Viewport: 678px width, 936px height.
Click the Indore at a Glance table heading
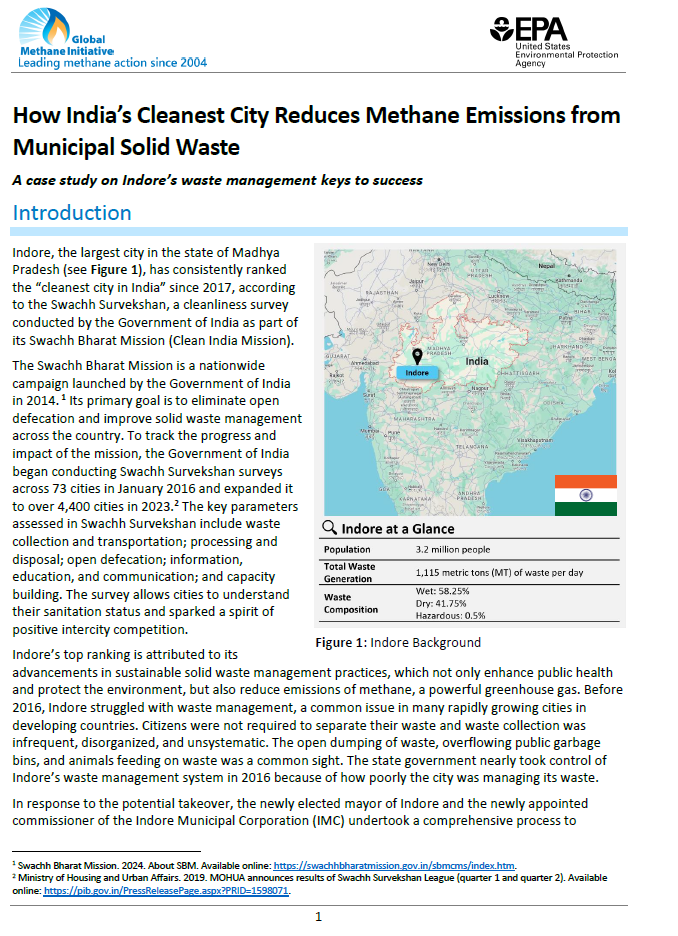click(398, 528)
